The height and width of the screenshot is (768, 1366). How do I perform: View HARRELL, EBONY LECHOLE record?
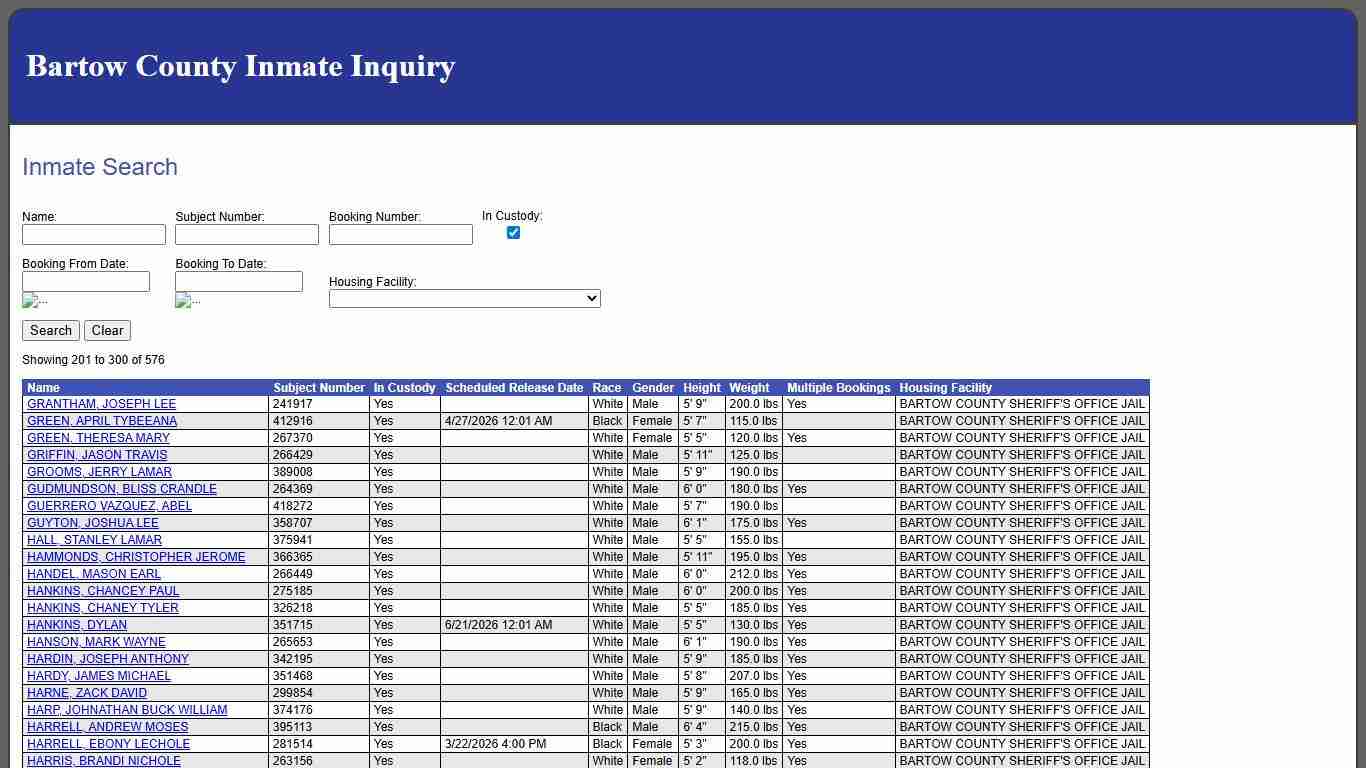(106, 744)
